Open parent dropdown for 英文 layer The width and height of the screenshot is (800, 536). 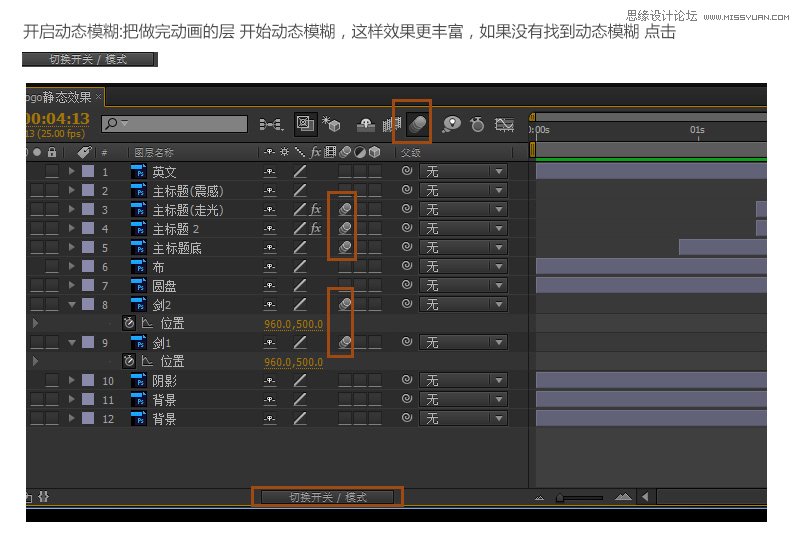(x=463, y=171)
